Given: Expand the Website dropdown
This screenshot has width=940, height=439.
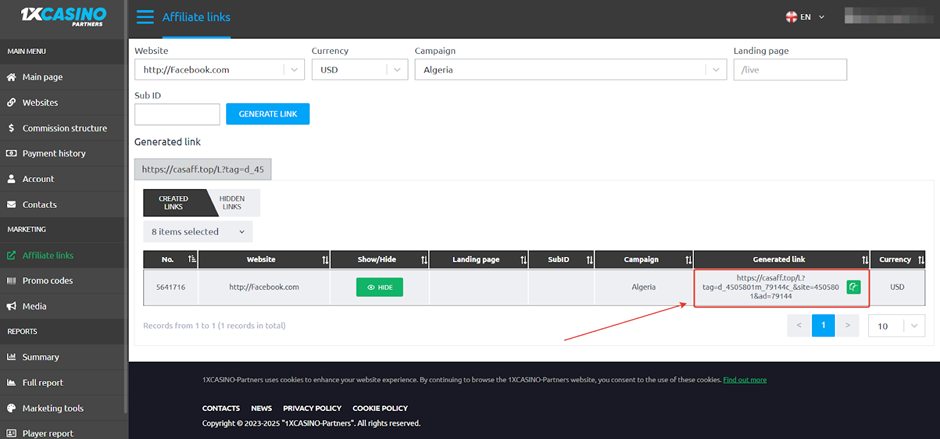Looking at the screenshot, I should [293, 70].
